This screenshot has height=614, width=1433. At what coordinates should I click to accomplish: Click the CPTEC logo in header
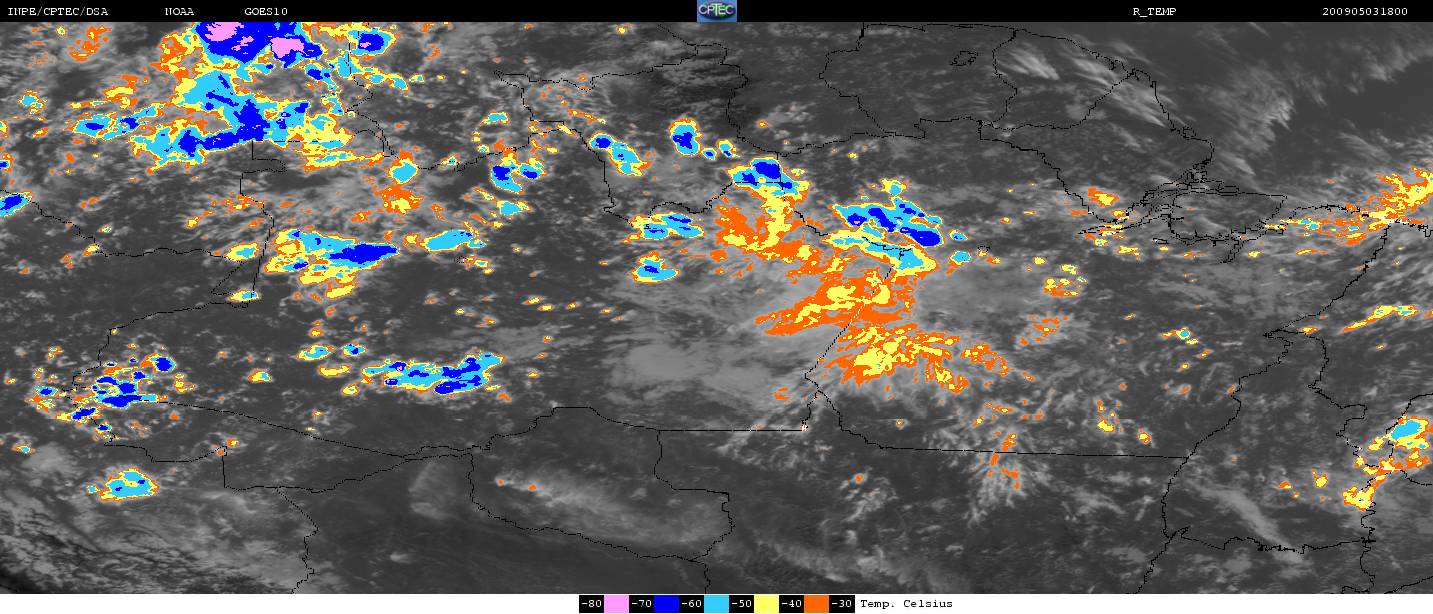pos(716,11)
